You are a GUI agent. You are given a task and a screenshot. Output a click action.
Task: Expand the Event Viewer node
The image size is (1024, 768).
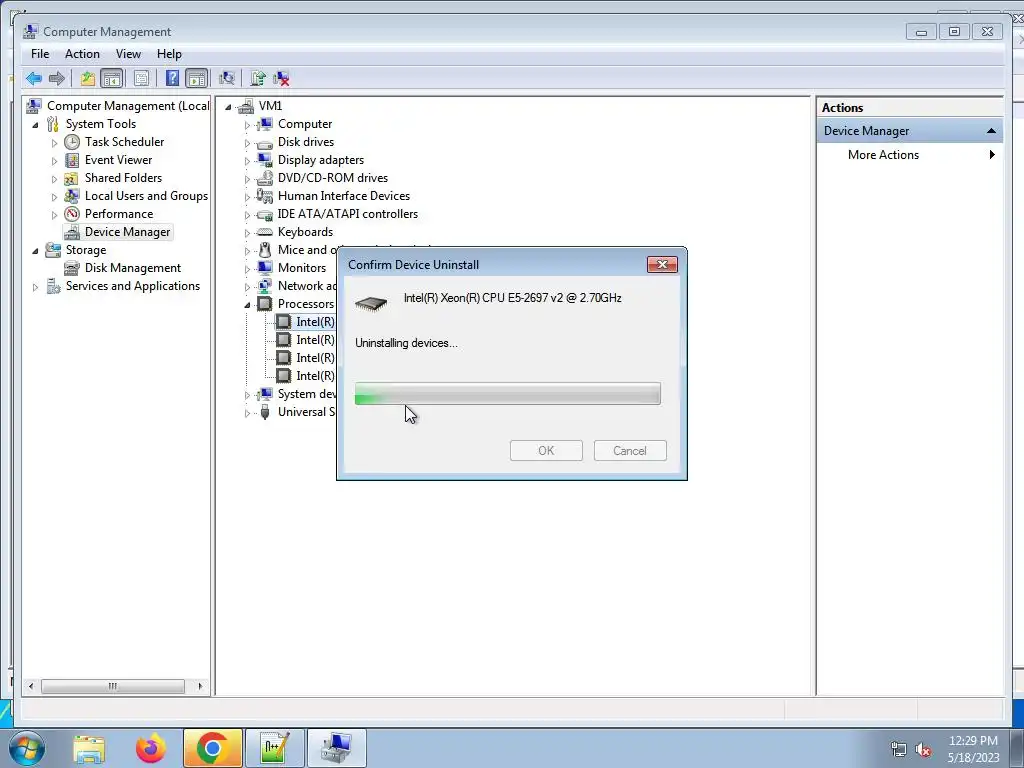(54, 161)
